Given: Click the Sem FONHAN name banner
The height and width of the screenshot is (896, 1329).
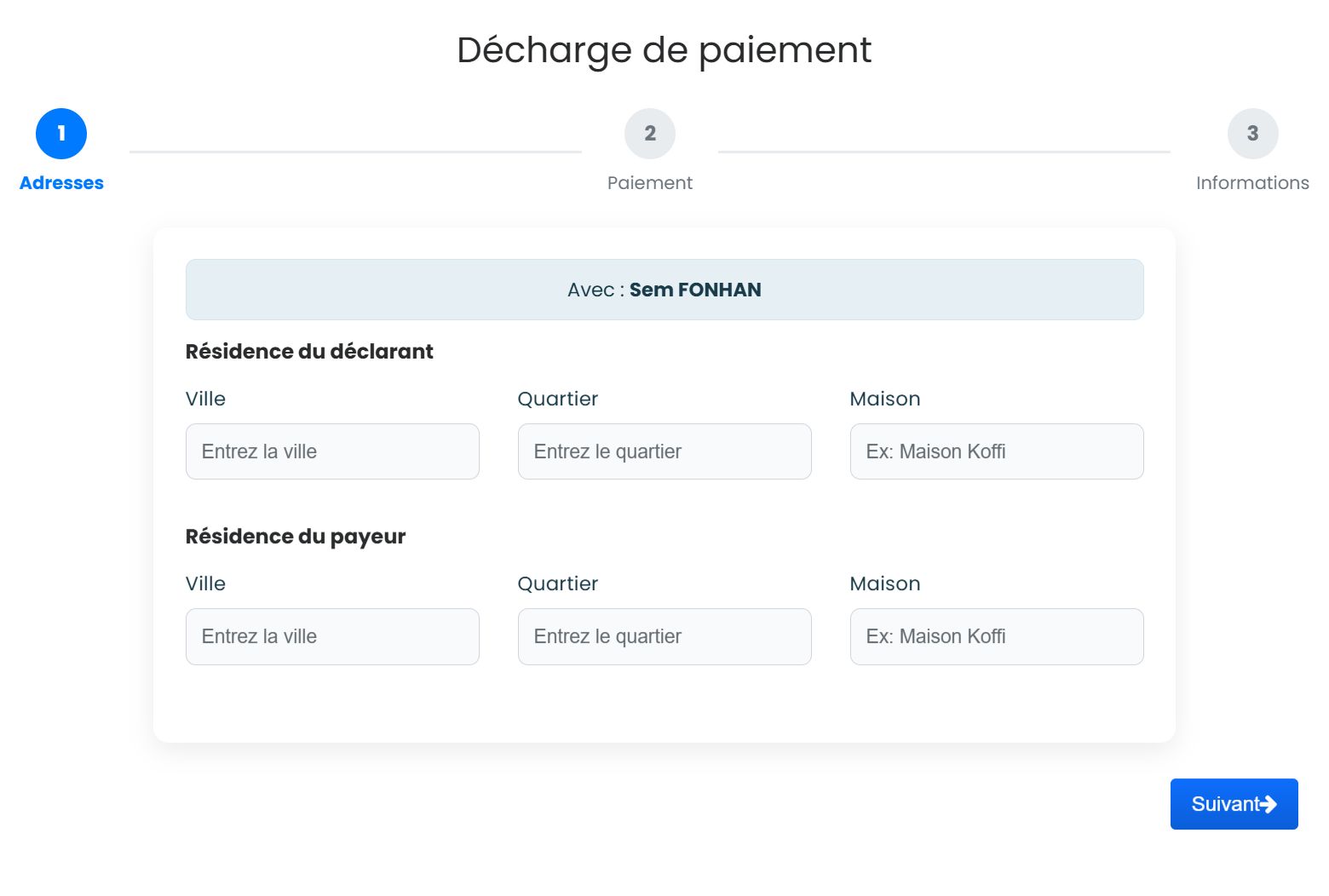Looking at the screenshot, I should click(664, 290).
